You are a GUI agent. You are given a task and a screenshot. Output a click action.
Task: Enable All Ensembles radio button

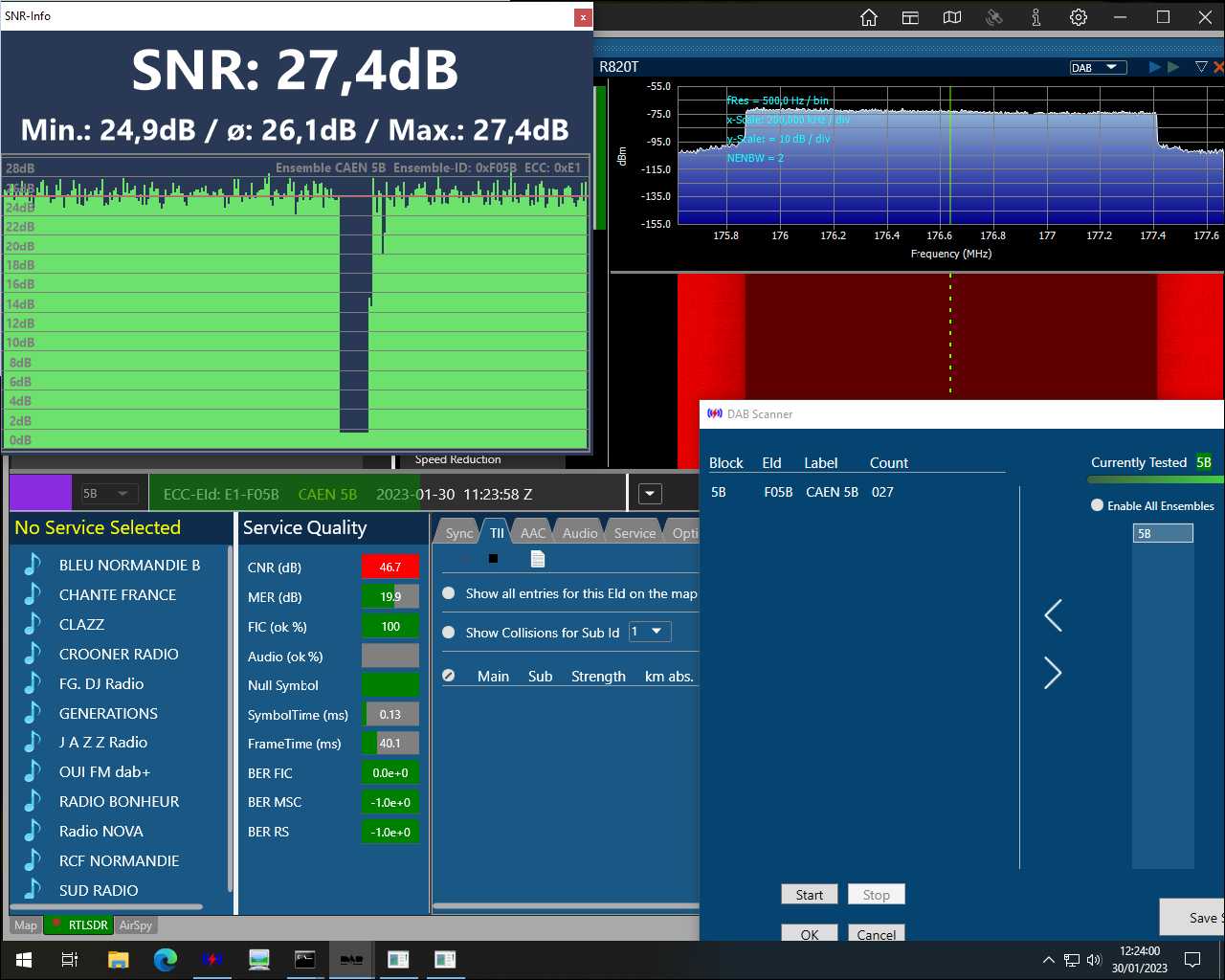coord(1098,505)
